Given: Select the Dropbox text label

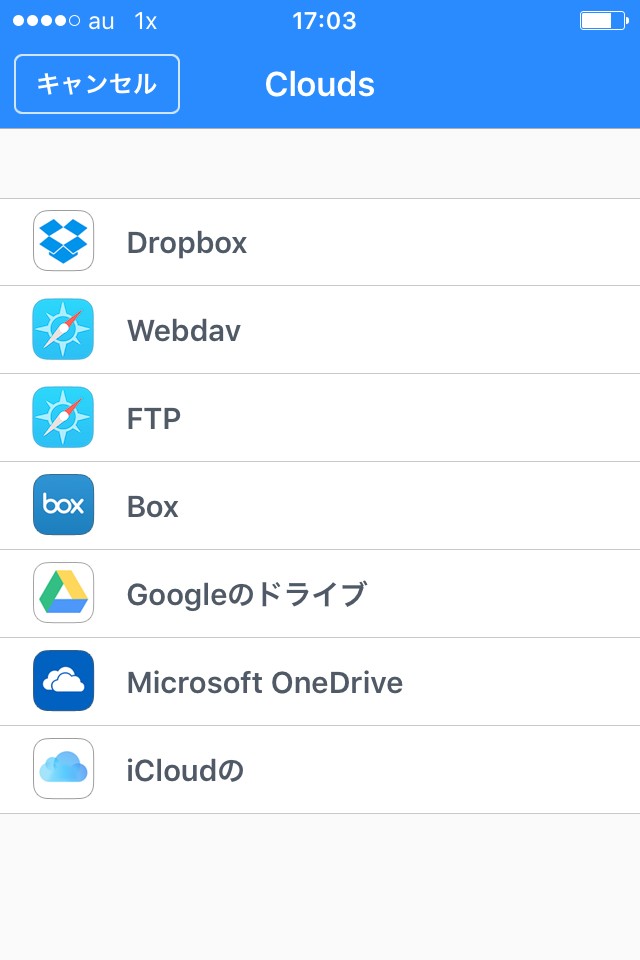Looking at the screenshot, I should click(x=187, y=243).
